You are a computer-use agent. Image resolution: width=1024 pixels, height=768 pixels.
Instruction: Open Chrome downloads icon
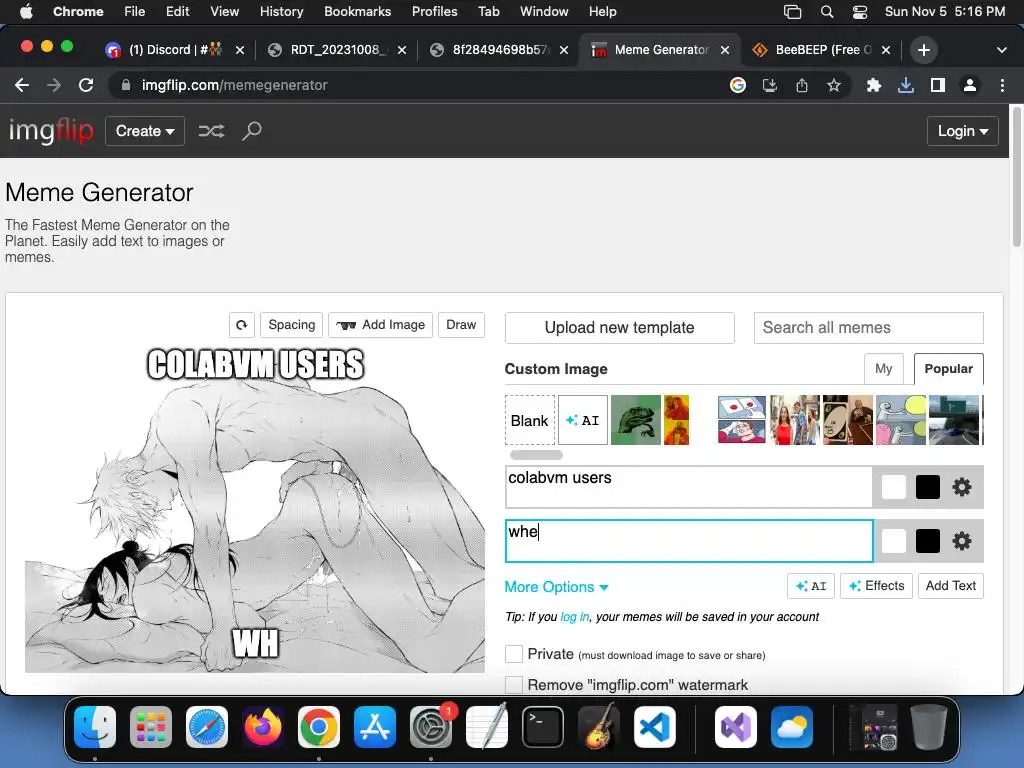pos(906,85)
